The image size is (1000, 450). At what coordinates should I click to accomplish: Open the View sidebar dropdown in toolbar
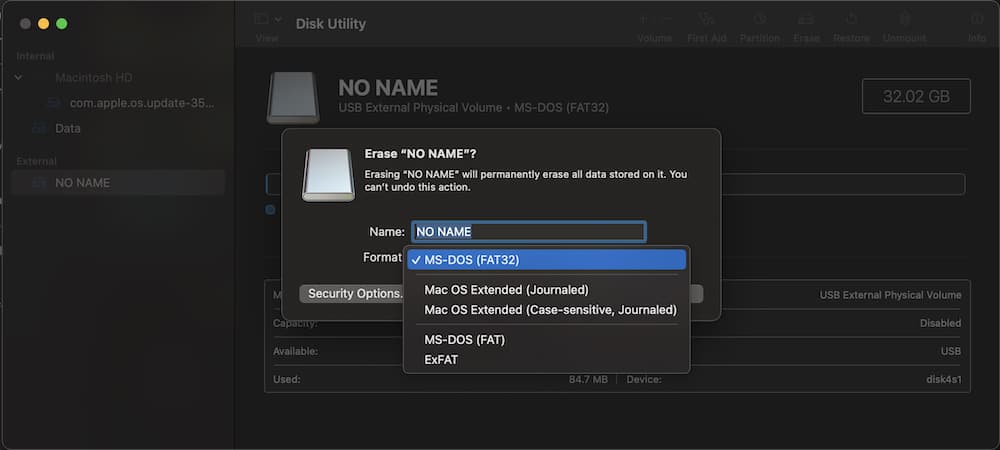click(267, 19)
